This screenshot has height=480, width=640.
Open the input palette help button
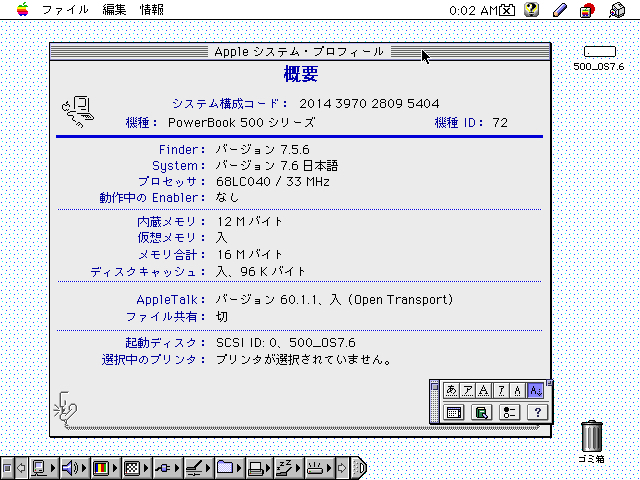(537, 412)
